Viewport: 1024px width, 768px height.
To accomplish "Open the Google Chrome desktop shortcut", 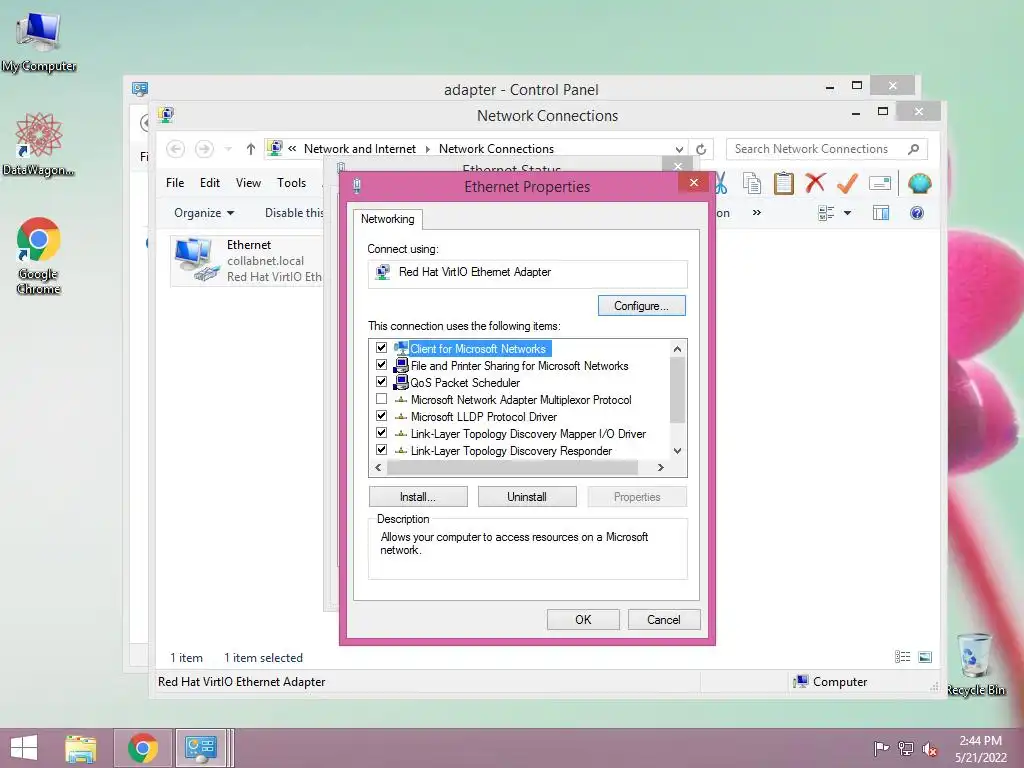I will point(39,255).
